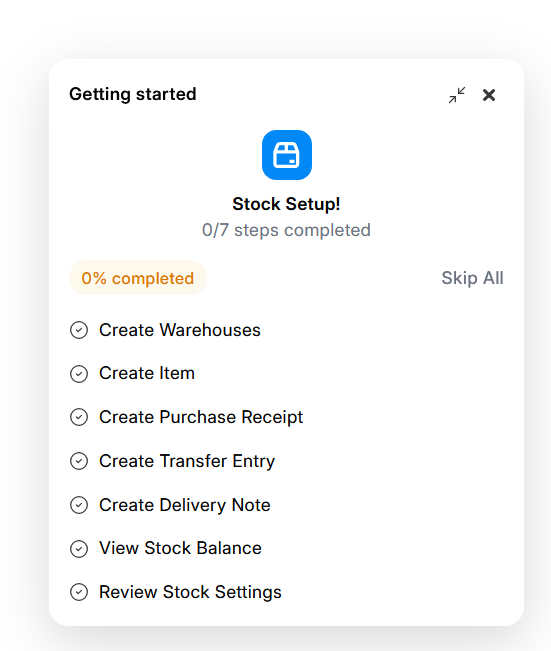
Task: Click the 0% completed progress badge
Action: (138, 278)
